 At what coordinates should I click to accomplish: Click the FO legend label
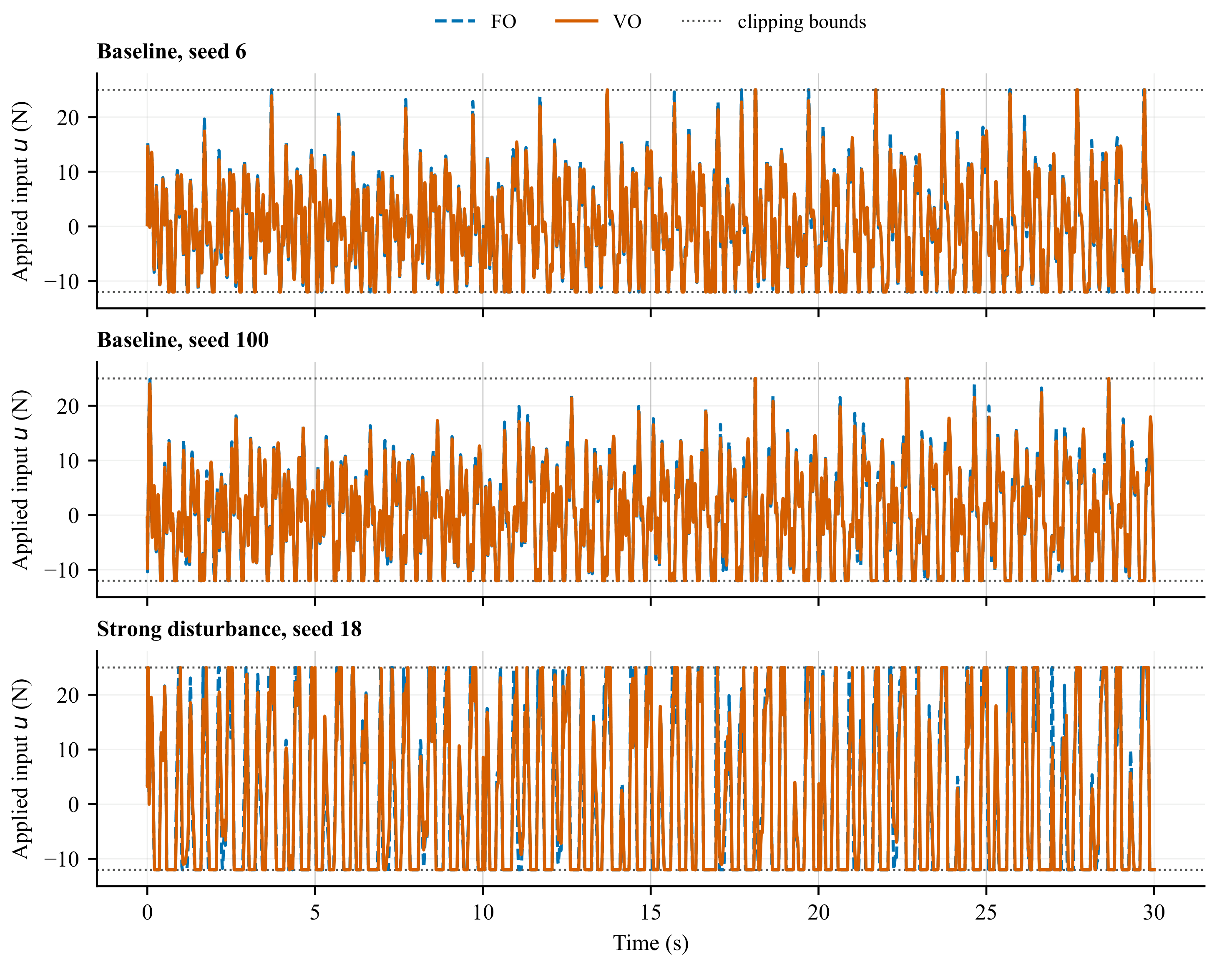pyautogui.click(x=503, y=22)
